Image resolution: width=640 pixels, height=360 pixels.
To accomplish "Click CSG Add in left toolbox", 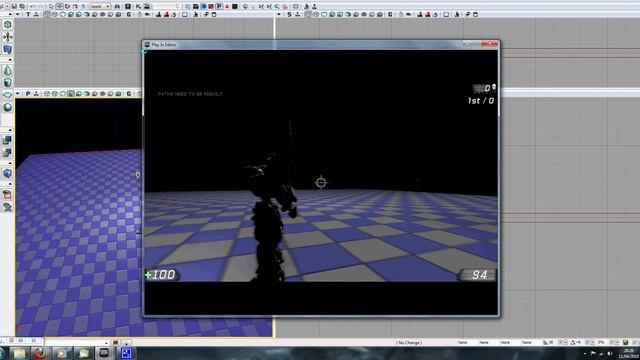I will (7, 140).
